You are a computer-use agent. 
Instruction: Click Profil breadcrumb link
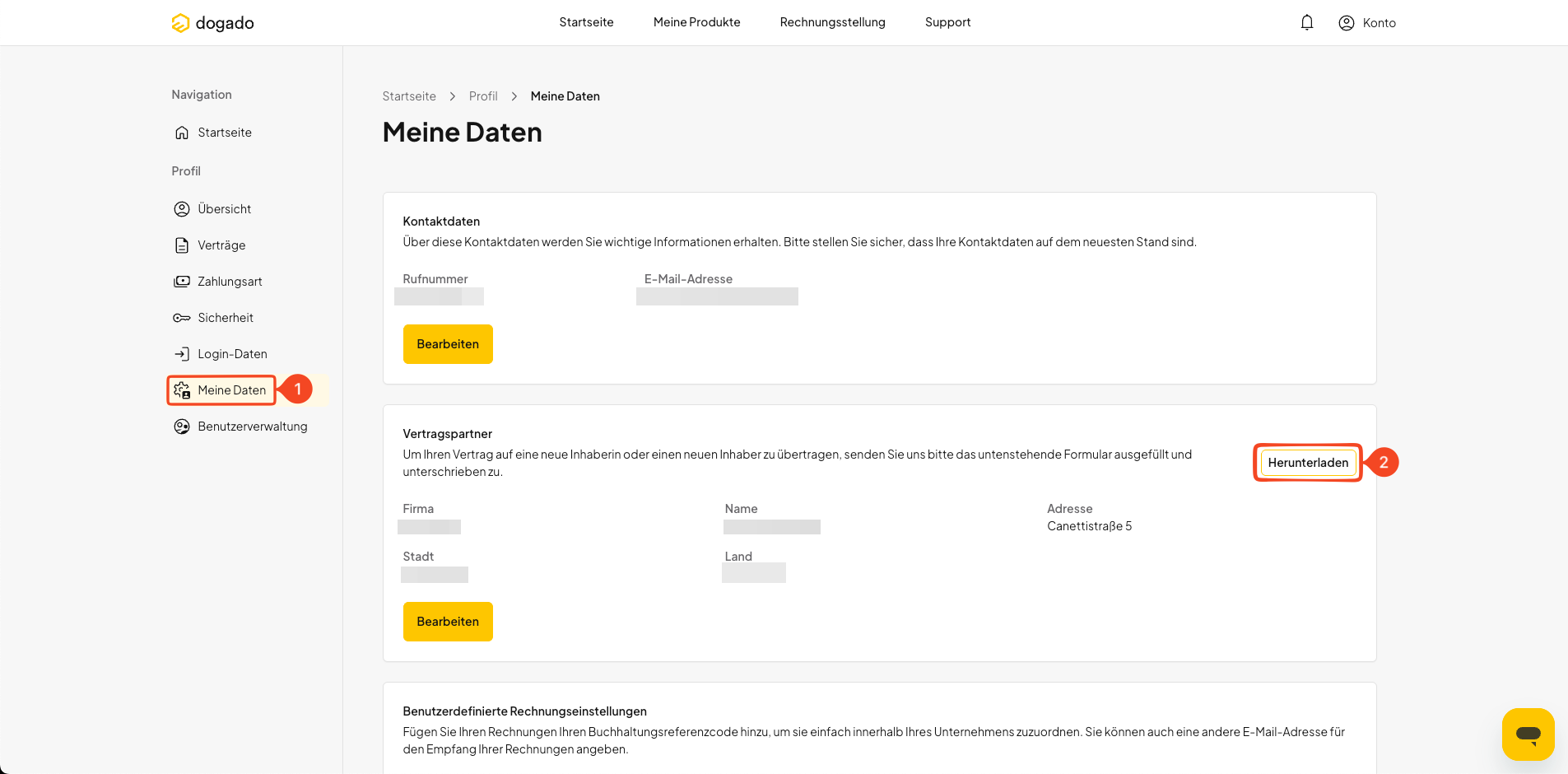coord(483,96)
